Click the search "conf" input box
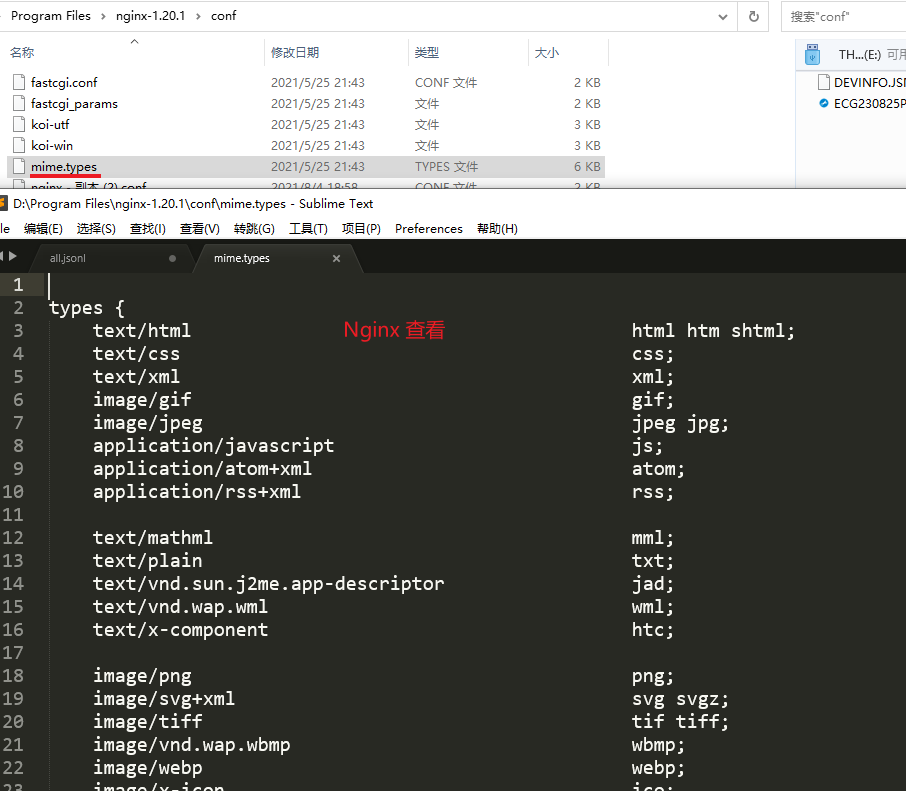Image resolution: width=906 pixels, height=791 pixels. coord(845,16)
